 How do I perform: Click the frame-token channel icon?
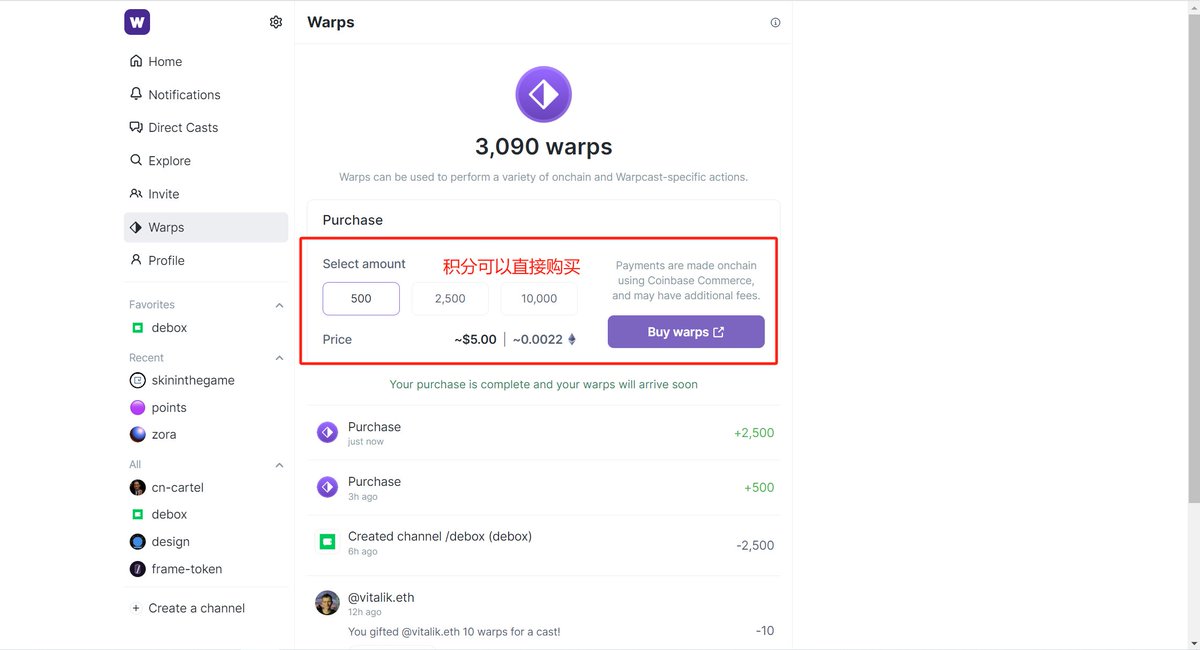138,568
